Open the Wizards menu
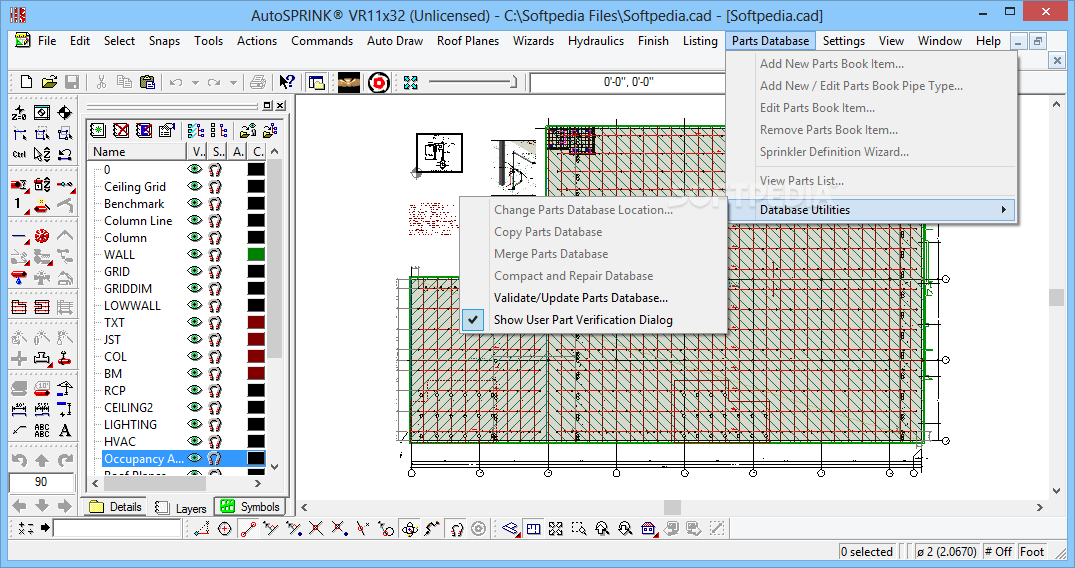This screenshot has width=1075, height=568. (533, 40)
